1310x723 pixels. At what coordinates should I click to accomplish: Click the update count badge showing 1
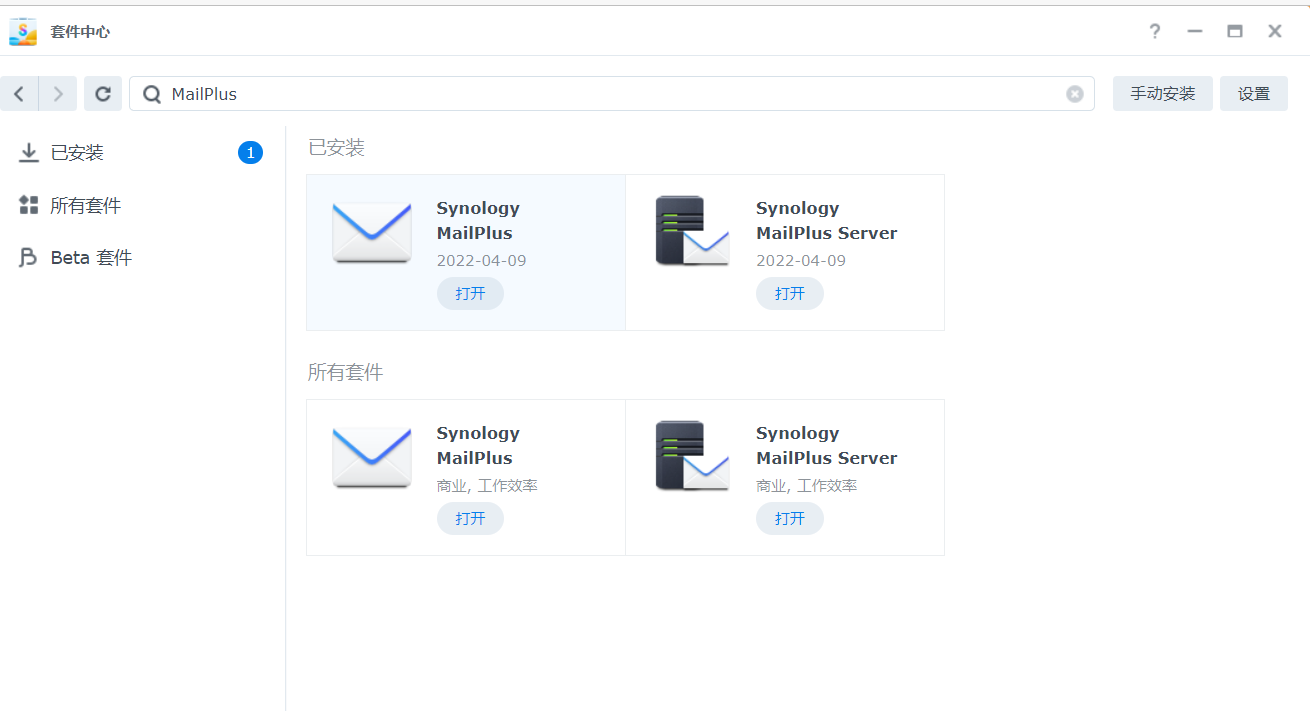coord(250,153)
